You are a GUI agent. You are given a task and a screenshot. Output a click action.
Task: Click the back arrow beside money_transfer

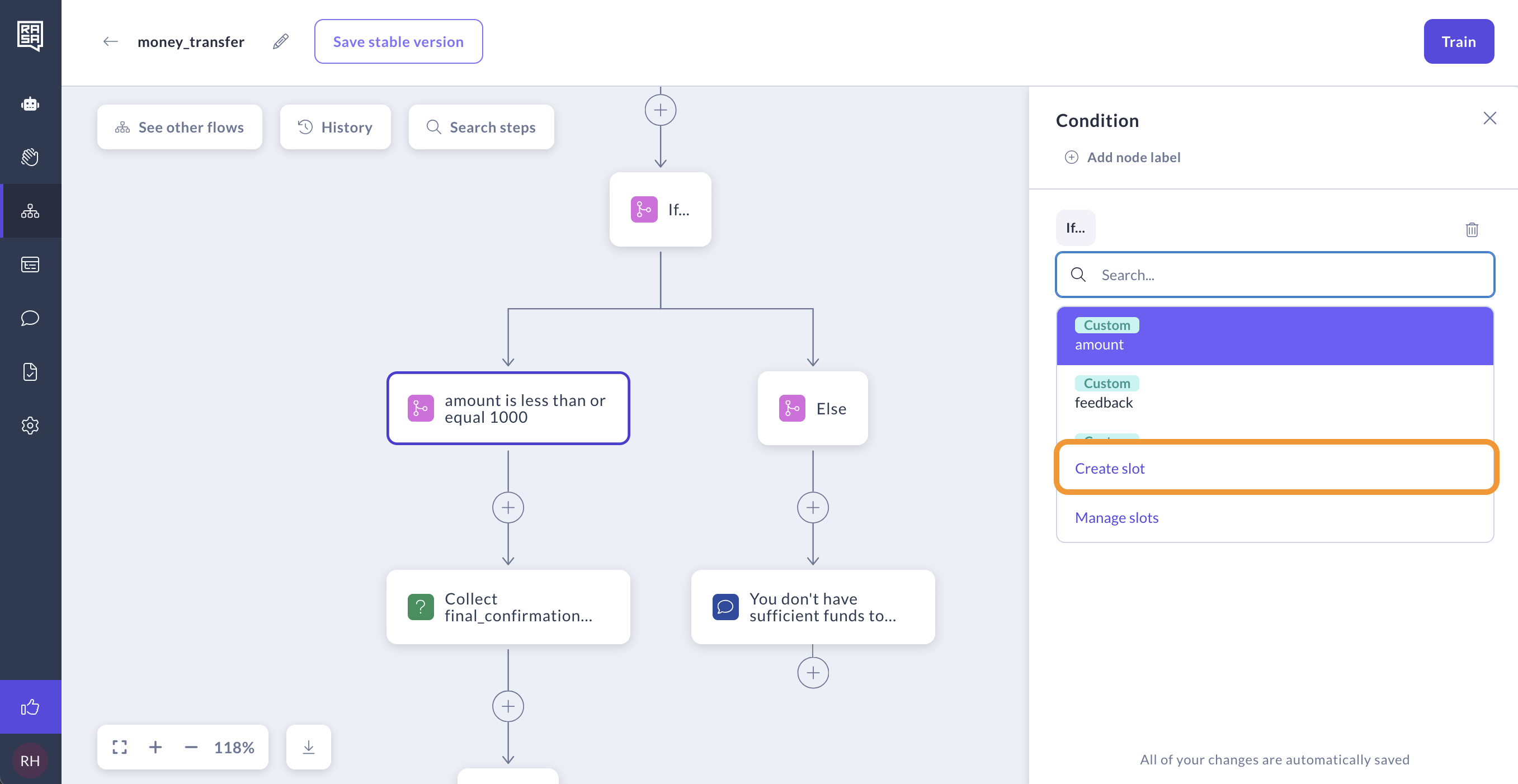tap(111, 41)
